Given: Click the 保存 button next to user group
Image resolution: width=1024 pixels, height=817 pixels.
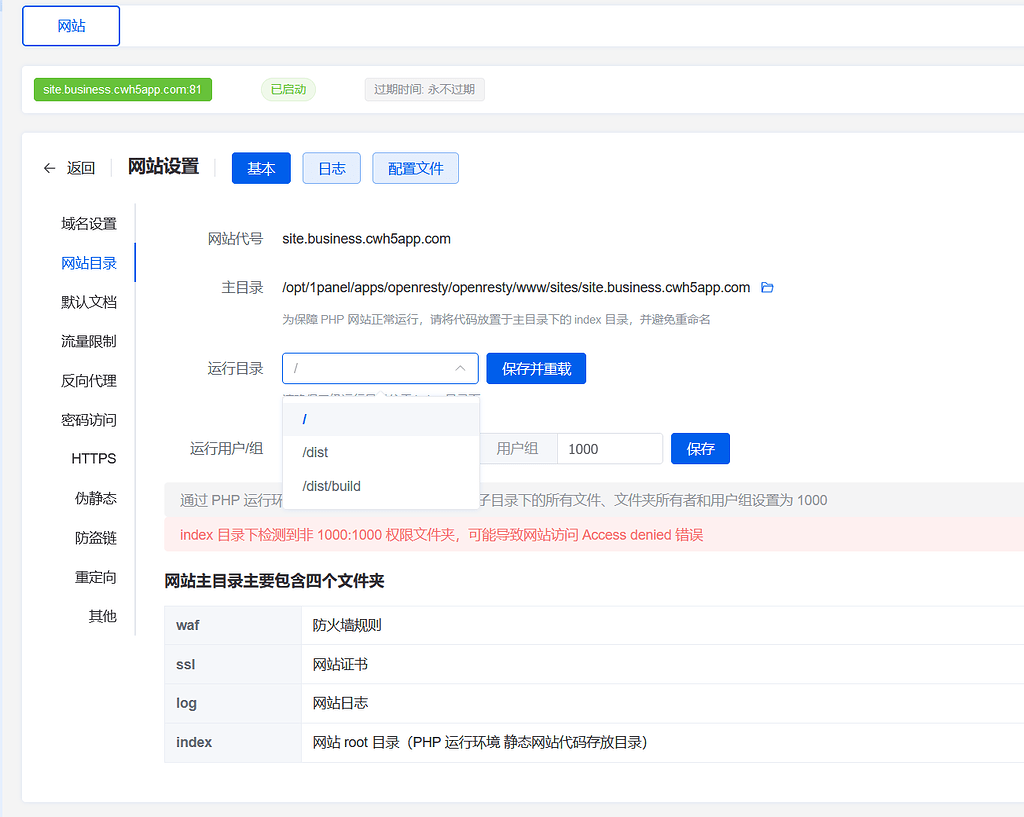Looking at the screenshot, I should coord(700,448).
